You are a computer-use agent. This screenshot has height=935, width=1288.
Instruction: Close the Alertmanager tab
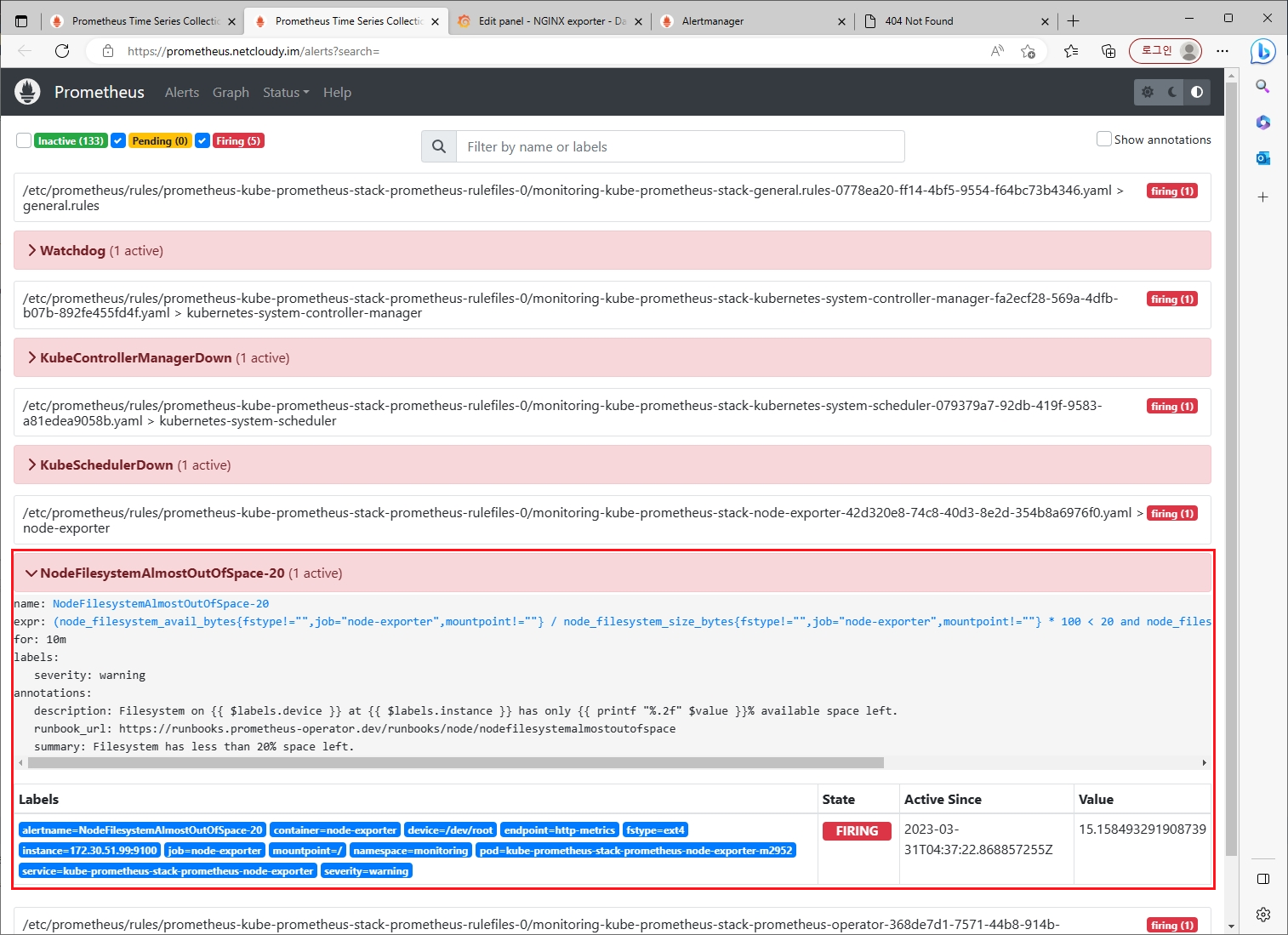pyautogui.click(x=841, y=21)
